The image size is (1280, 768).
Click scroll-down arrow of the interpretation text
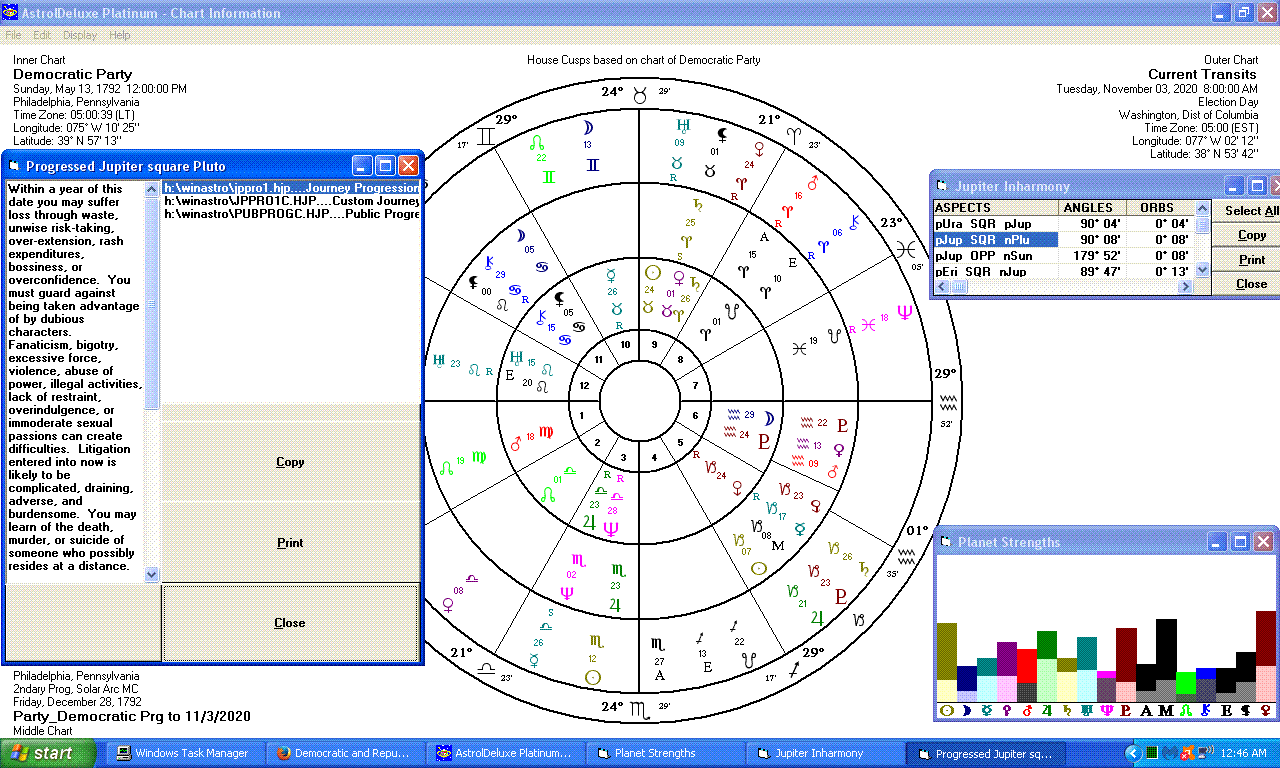[x=152, y=575]
